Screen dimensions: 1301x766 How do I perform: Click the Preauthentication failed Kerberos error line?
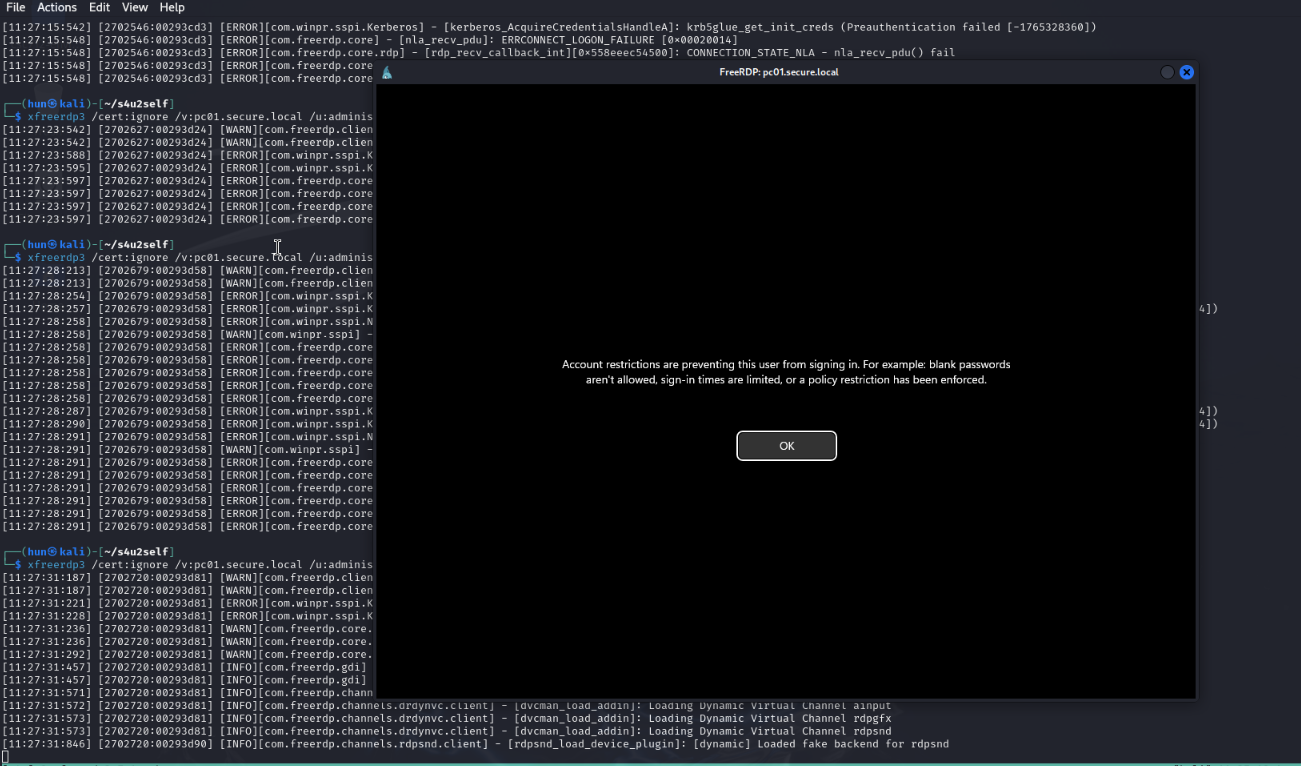tap(600, 27)
